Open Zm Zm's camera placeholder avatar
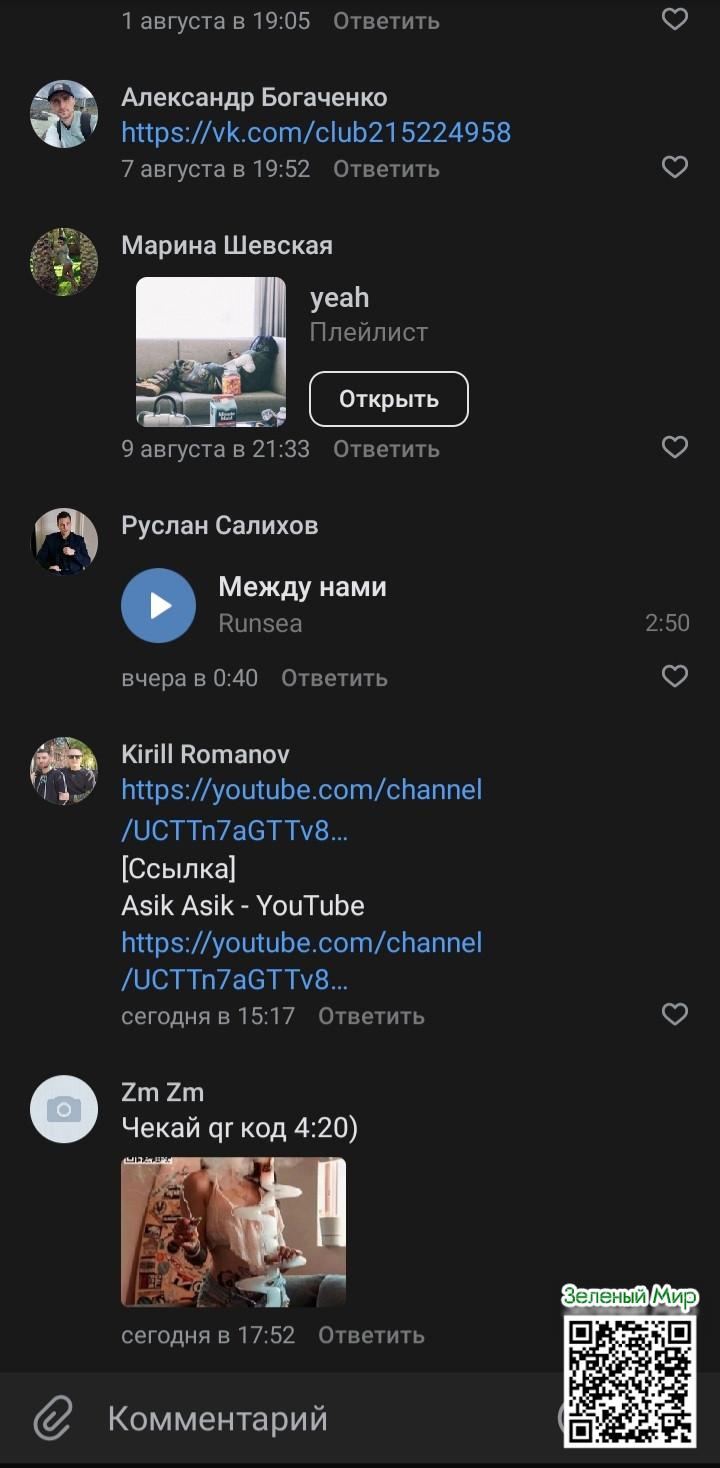The image size is (720, 1468). (64, 1109)
